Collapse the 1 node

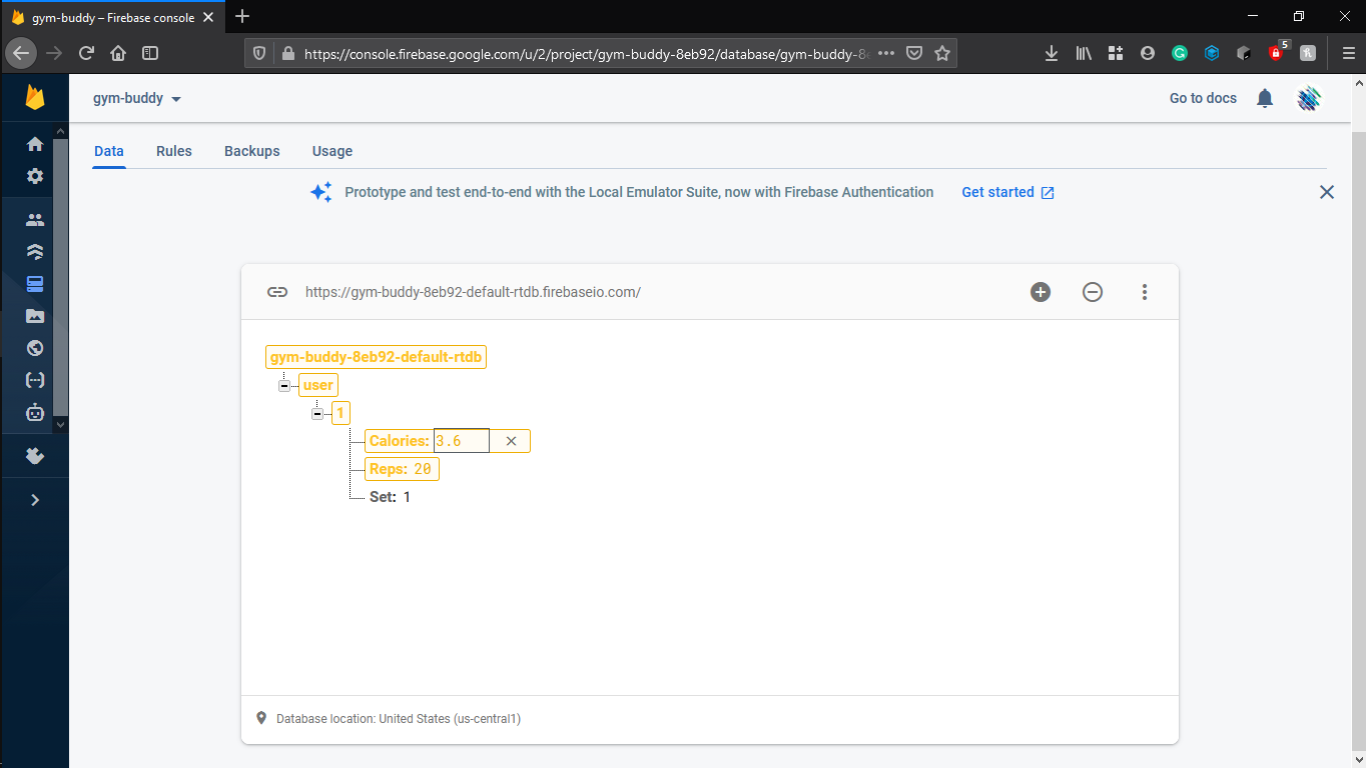pos(317,414)
